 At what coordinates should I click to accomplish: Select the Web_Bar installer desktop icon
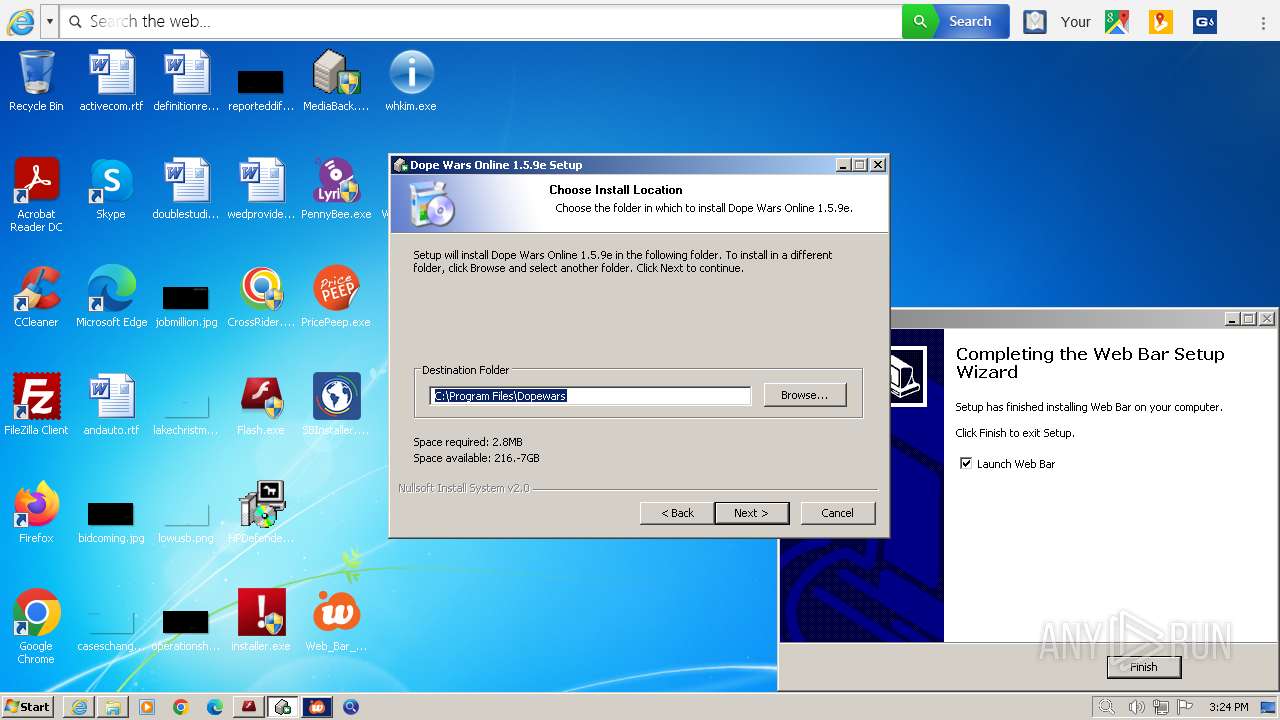click(336, 621)
